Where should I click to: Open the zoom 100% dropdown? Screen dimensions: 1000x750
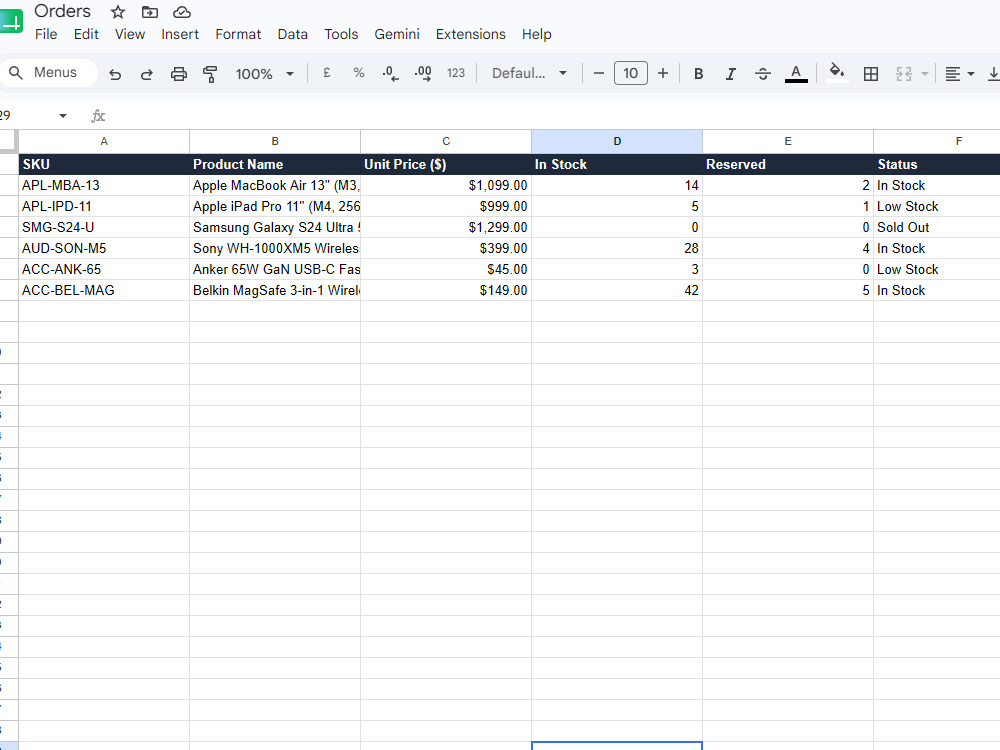point(264,74)
